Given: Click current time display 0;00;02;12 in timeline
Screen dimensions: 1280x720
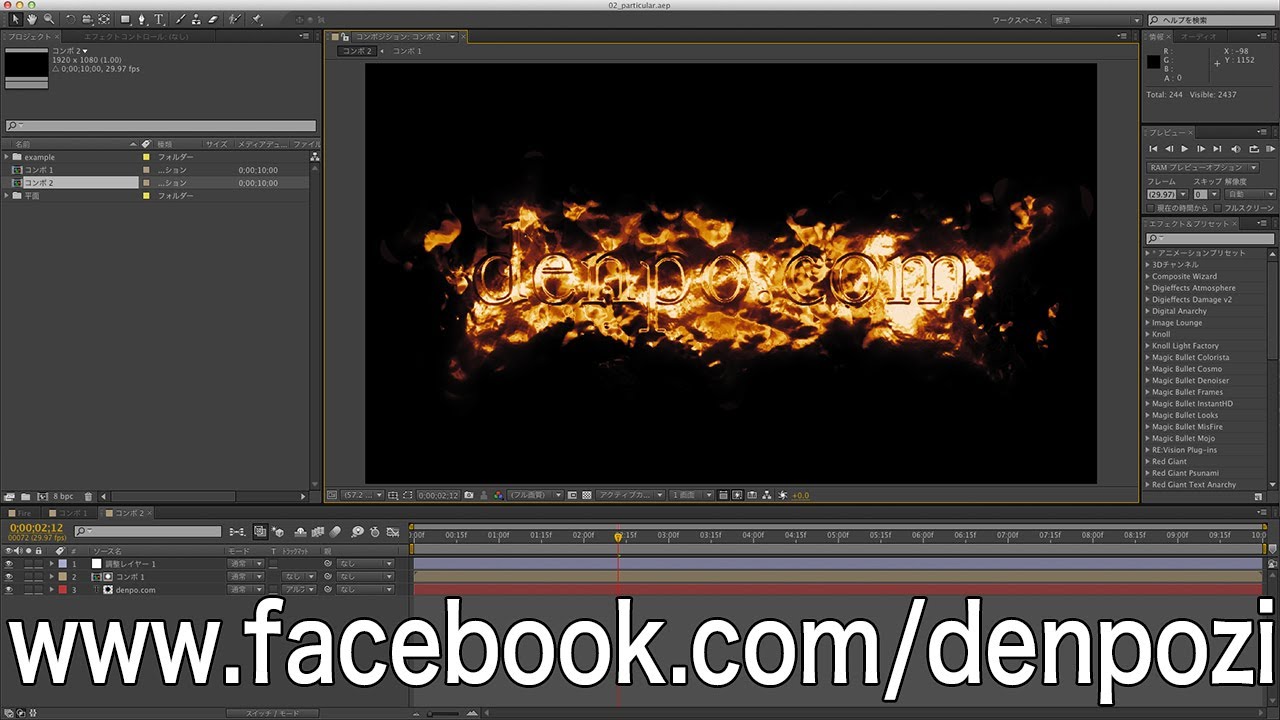Looking at the screenshot, I should click(37, 527).
